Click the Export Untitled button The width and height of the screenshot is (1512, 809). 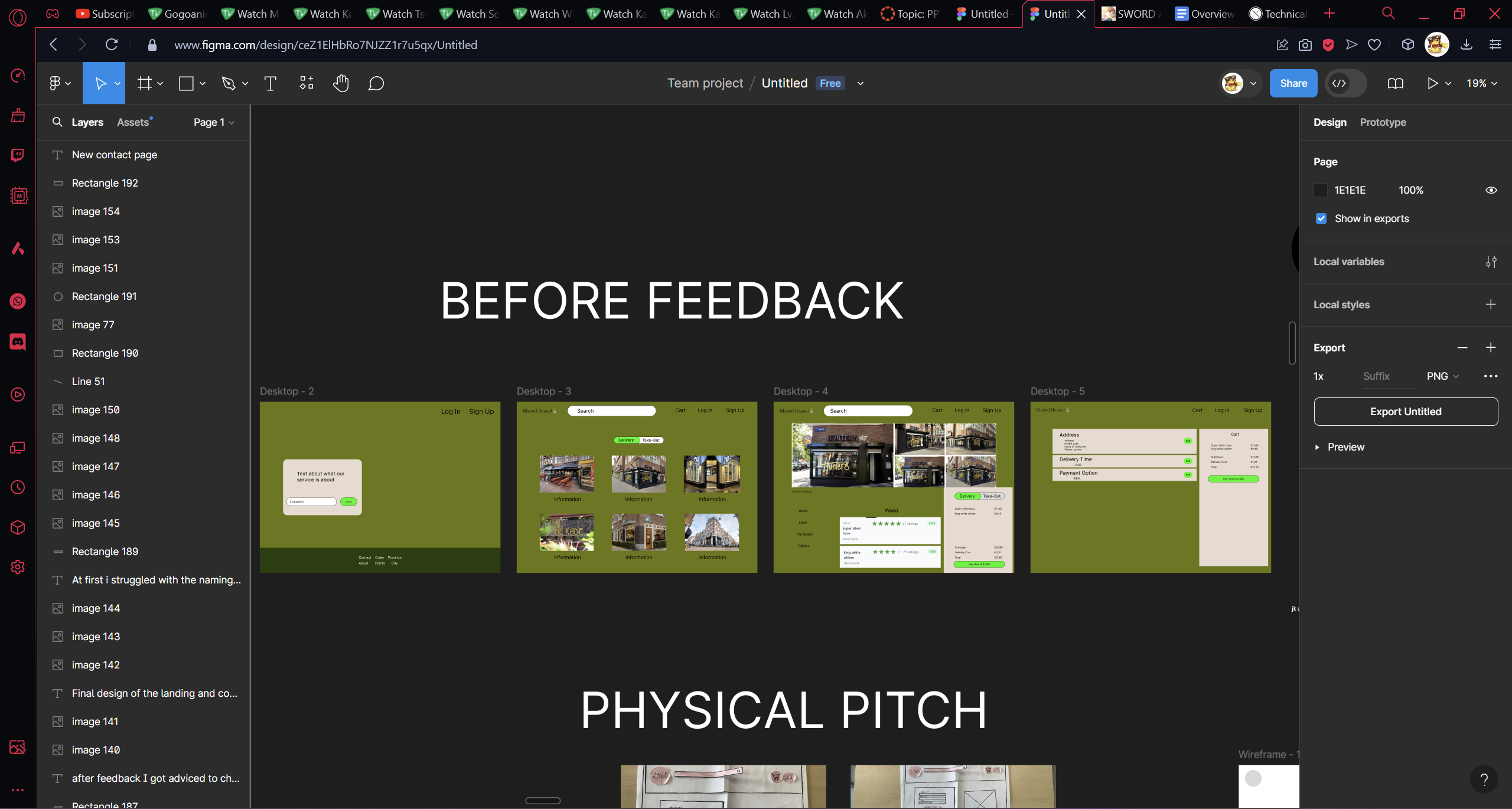tap(1405, 412)
